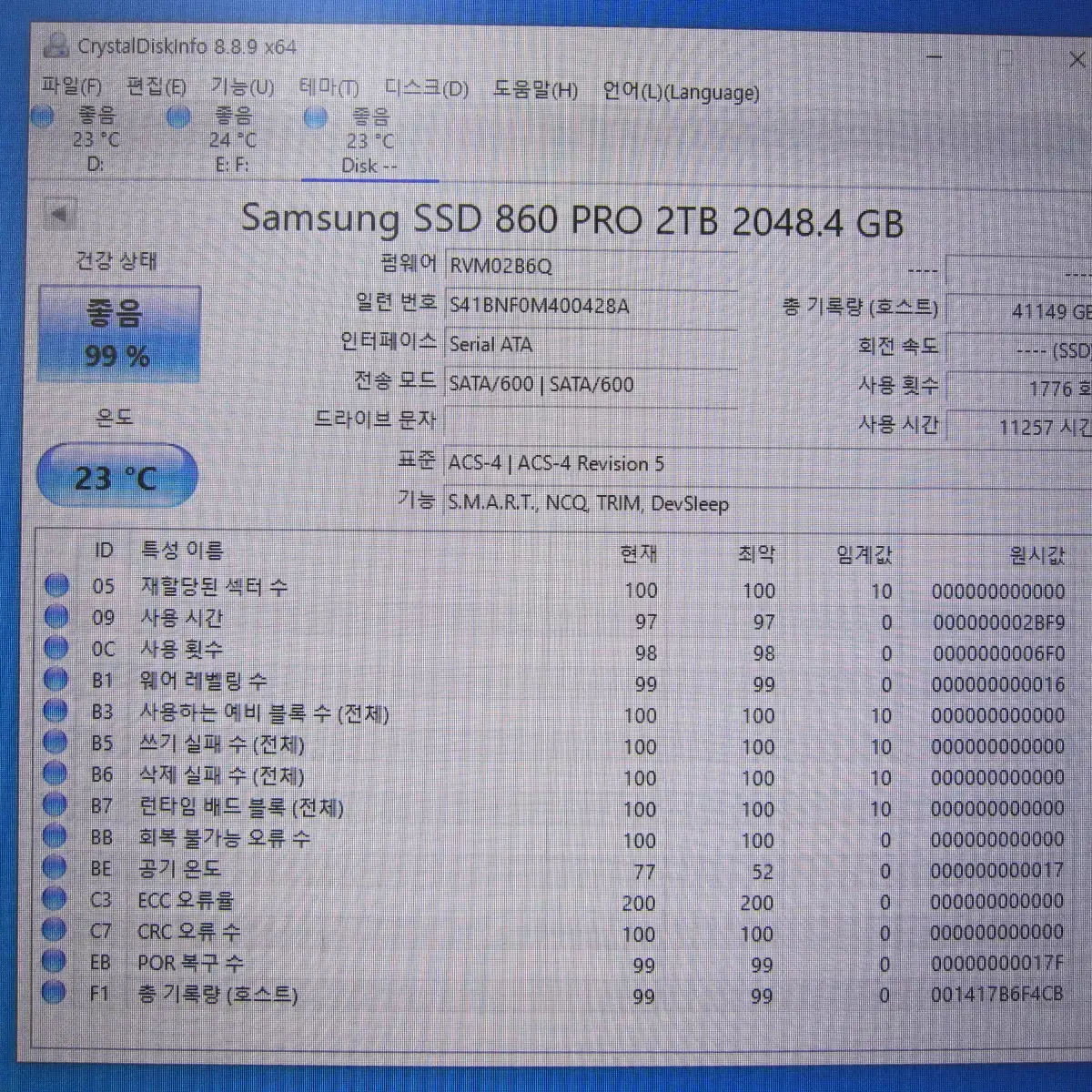Viewport: 1092px width, 1092px height.
Task: Click status icon for attribute EB
Action: click(55, 961)
